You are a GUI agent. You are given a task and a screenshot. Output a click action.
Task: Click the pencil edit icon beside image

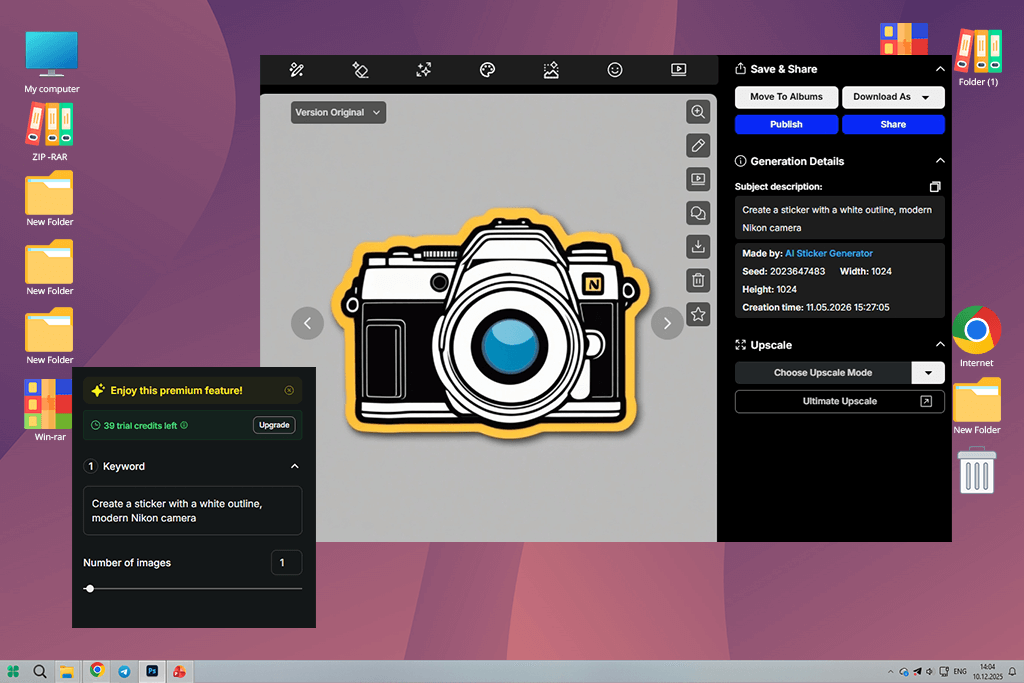(x=698, y=146)
